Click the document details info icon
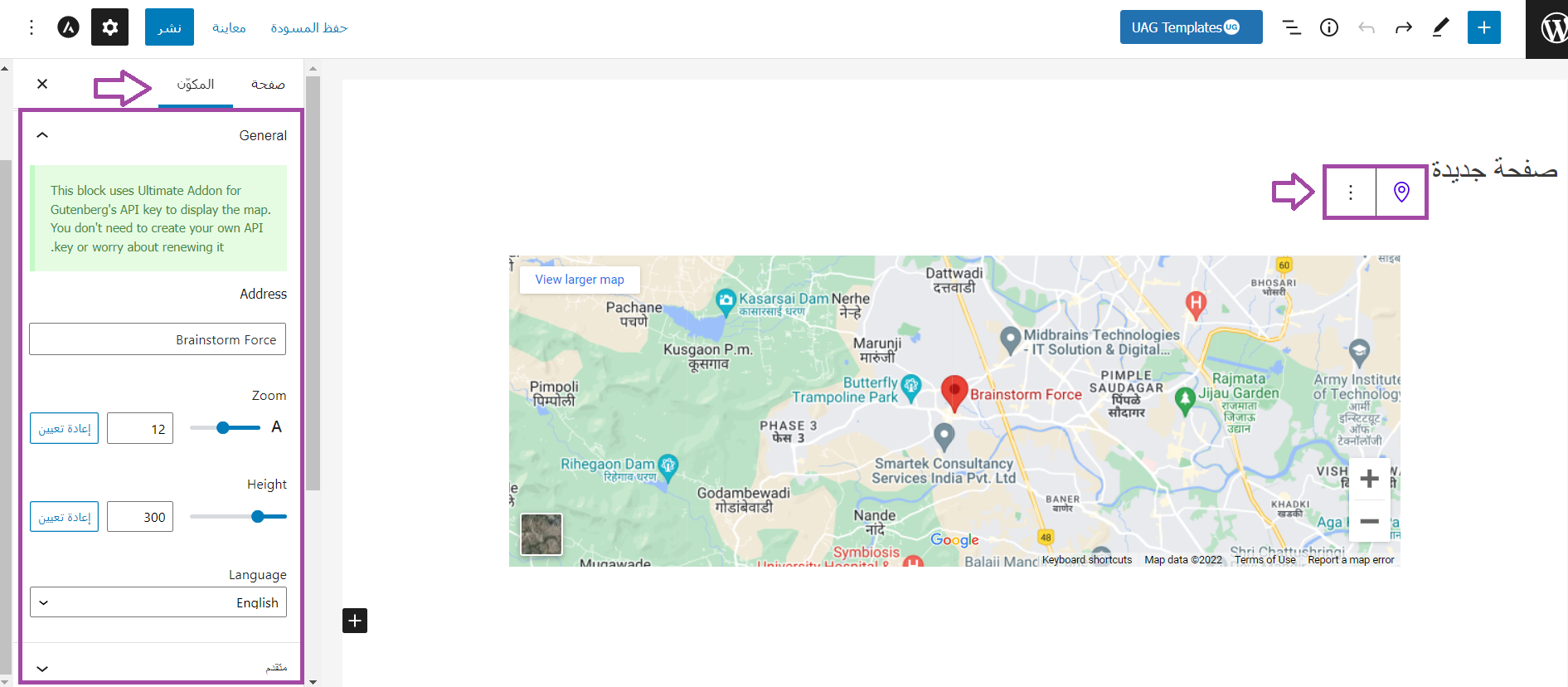Screen dimensions: 1568x687 point(1328,27)
